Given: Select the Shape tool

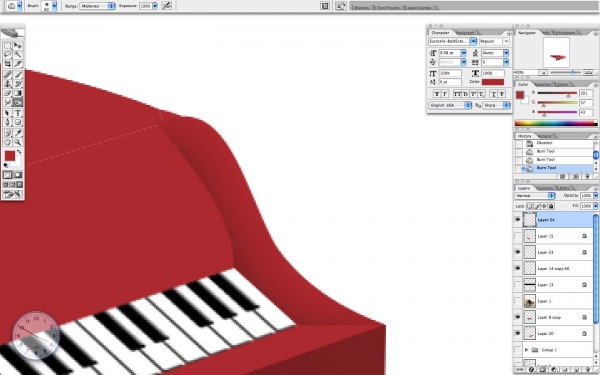Looking at the screenshot, I should [18, 122].
